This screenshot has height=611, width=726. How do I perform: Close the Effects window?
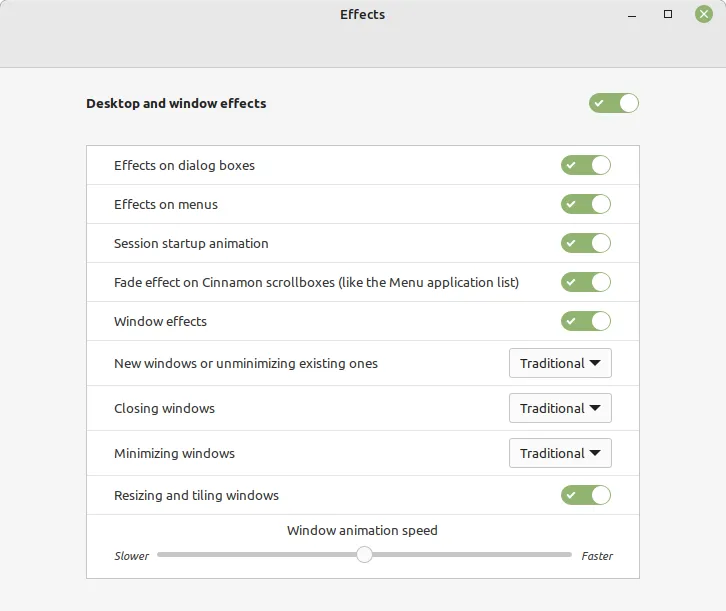[x=704, y=15]
